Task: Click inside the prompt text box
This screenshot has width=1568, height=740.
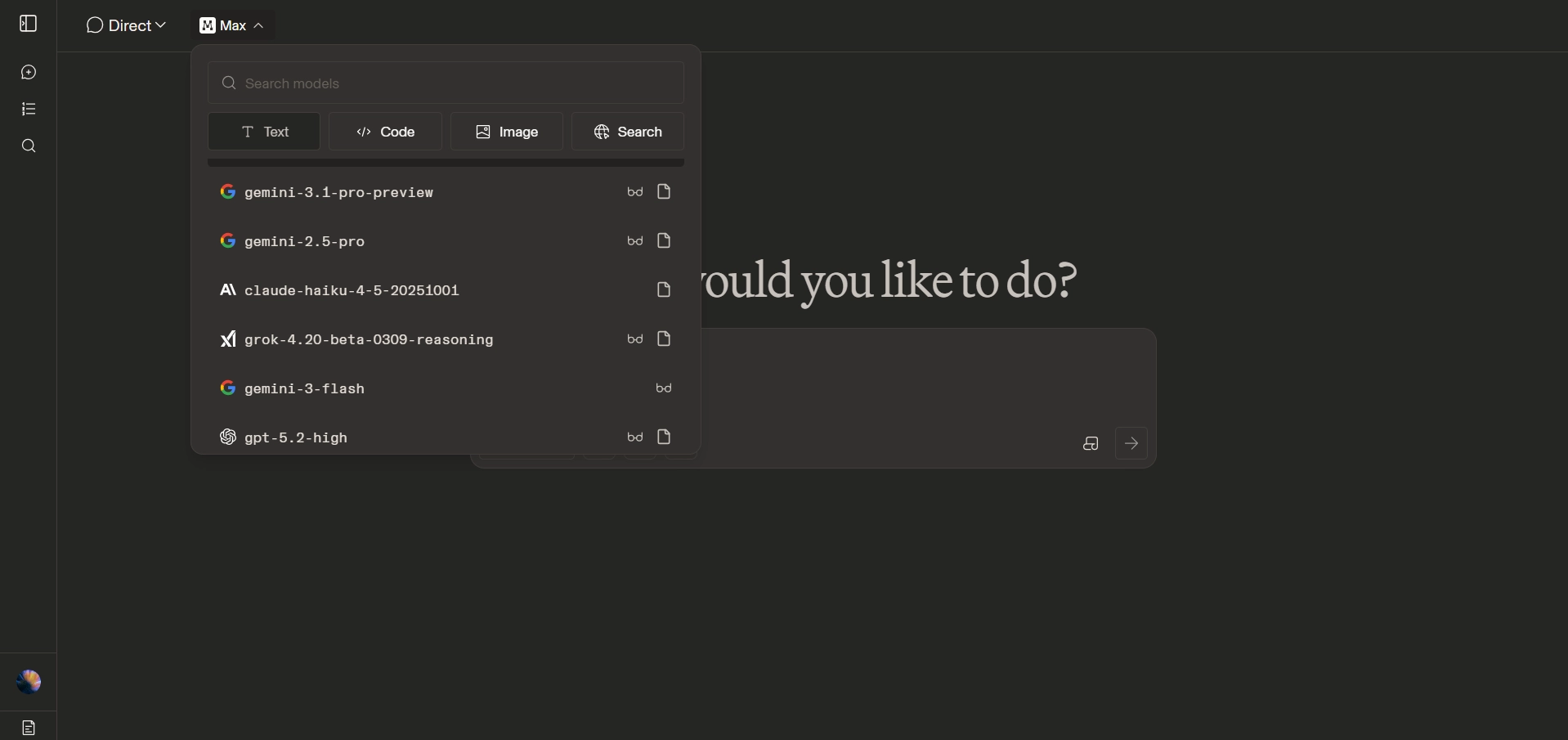Action: click(x=928, y=376)
